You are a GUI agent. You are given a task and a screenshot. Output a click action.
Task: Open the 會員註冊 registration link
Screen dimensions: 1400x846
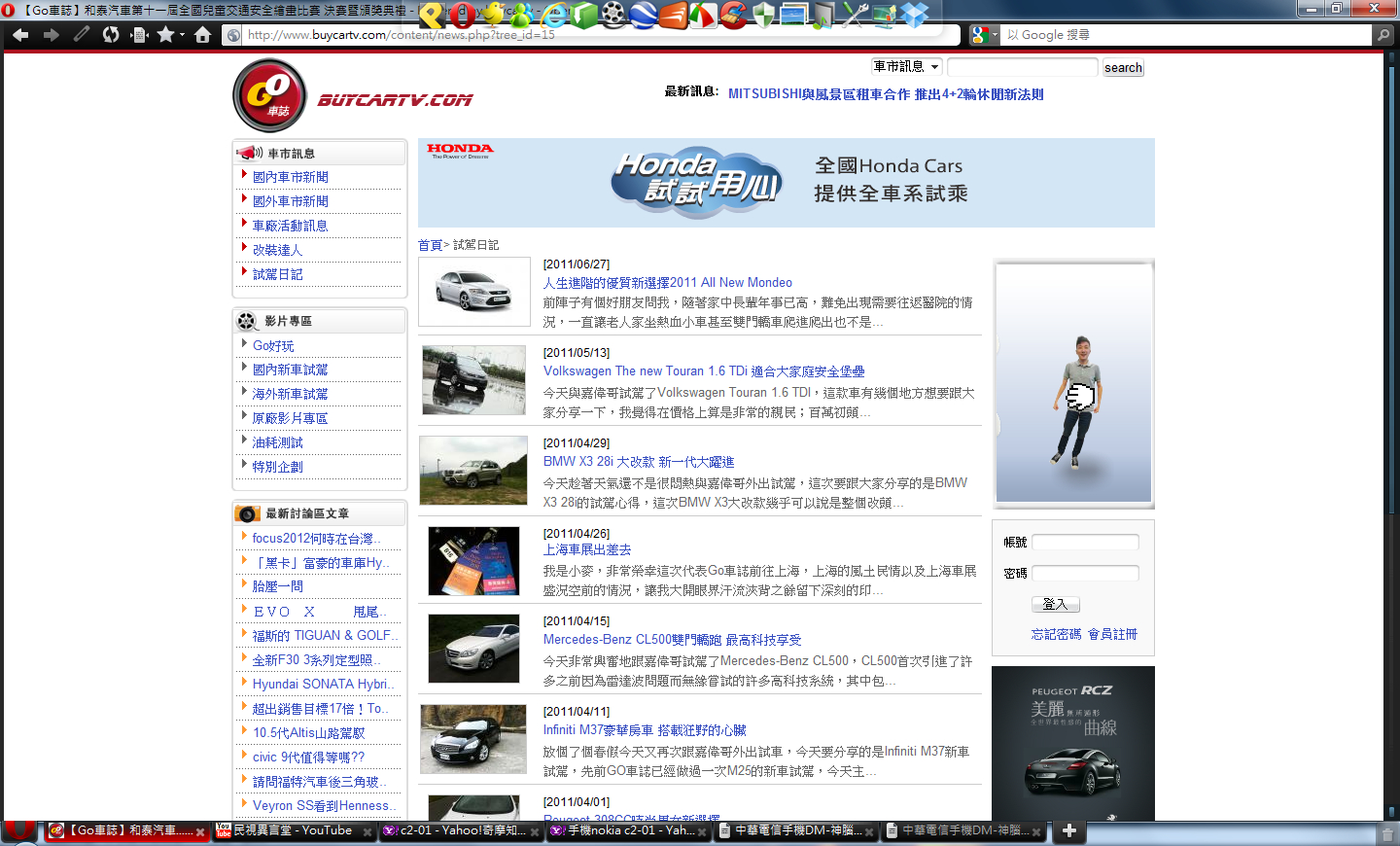coord(1112,634)
